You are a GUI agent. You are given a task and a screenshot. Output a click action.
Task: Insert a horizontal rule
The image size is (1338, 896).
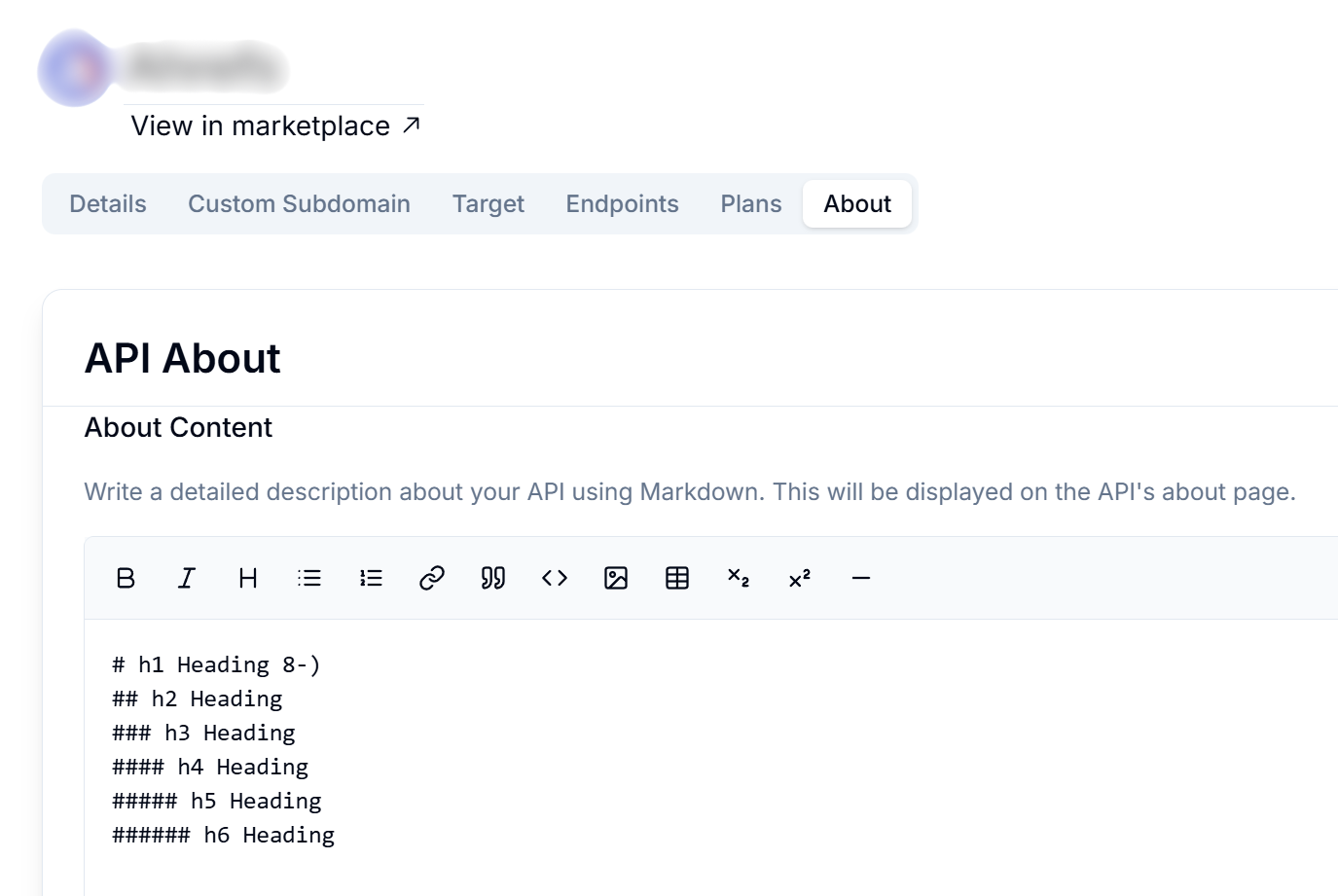[861, 578]
